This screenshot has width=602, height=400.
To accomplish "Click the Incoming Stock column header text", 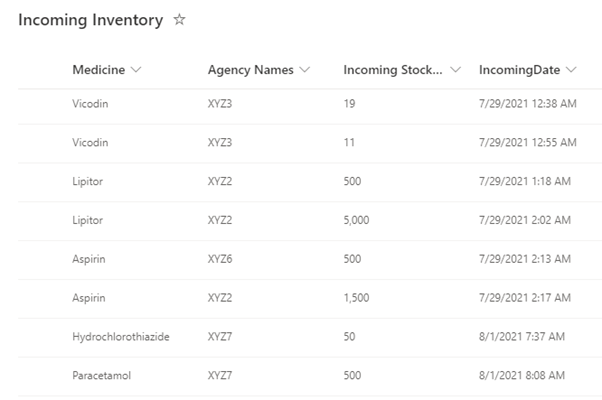I will pos(392,70).
